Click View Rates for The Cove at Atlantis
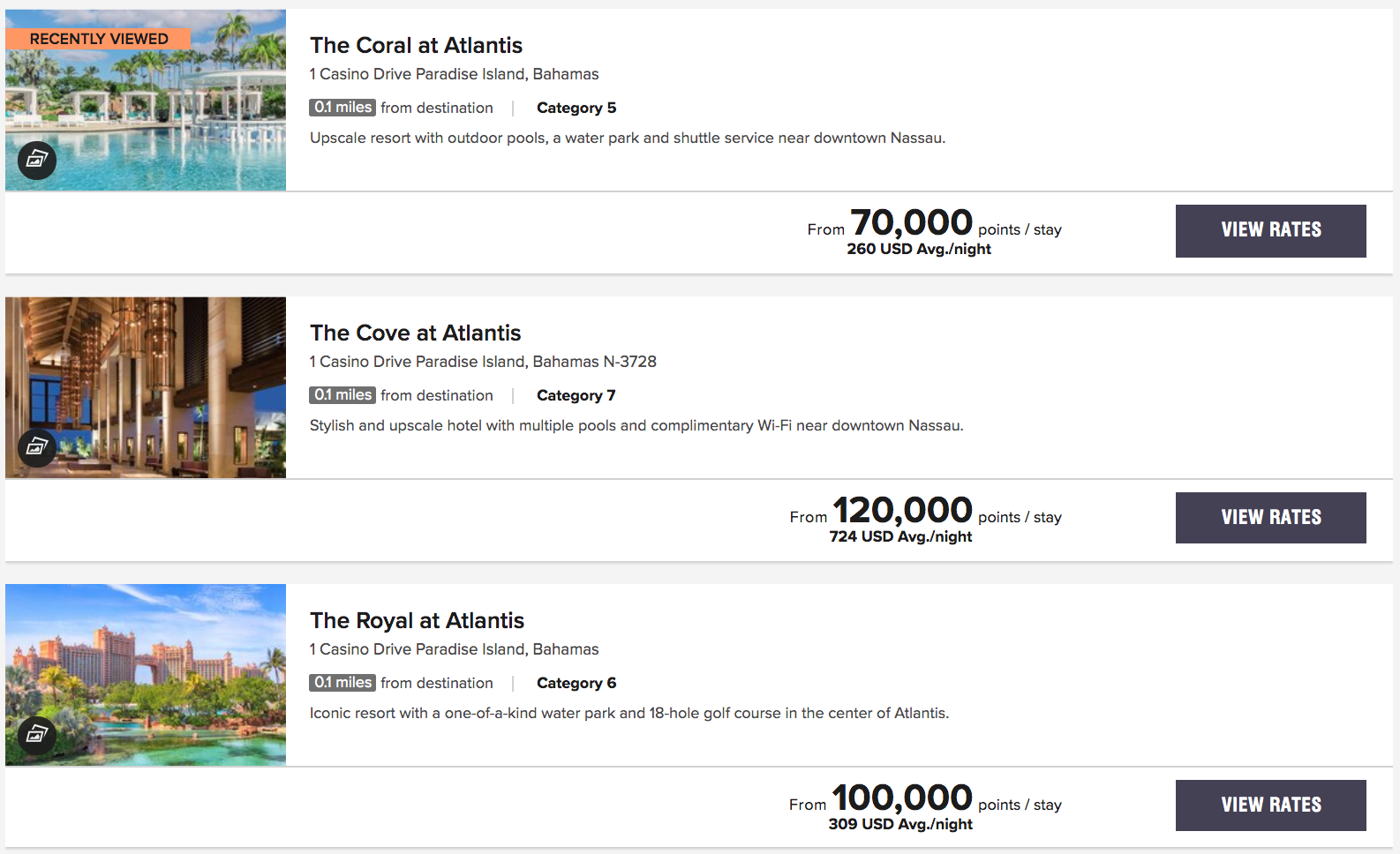The width and height of the screenshot is (1400, 854). (x=1270, y=518)
